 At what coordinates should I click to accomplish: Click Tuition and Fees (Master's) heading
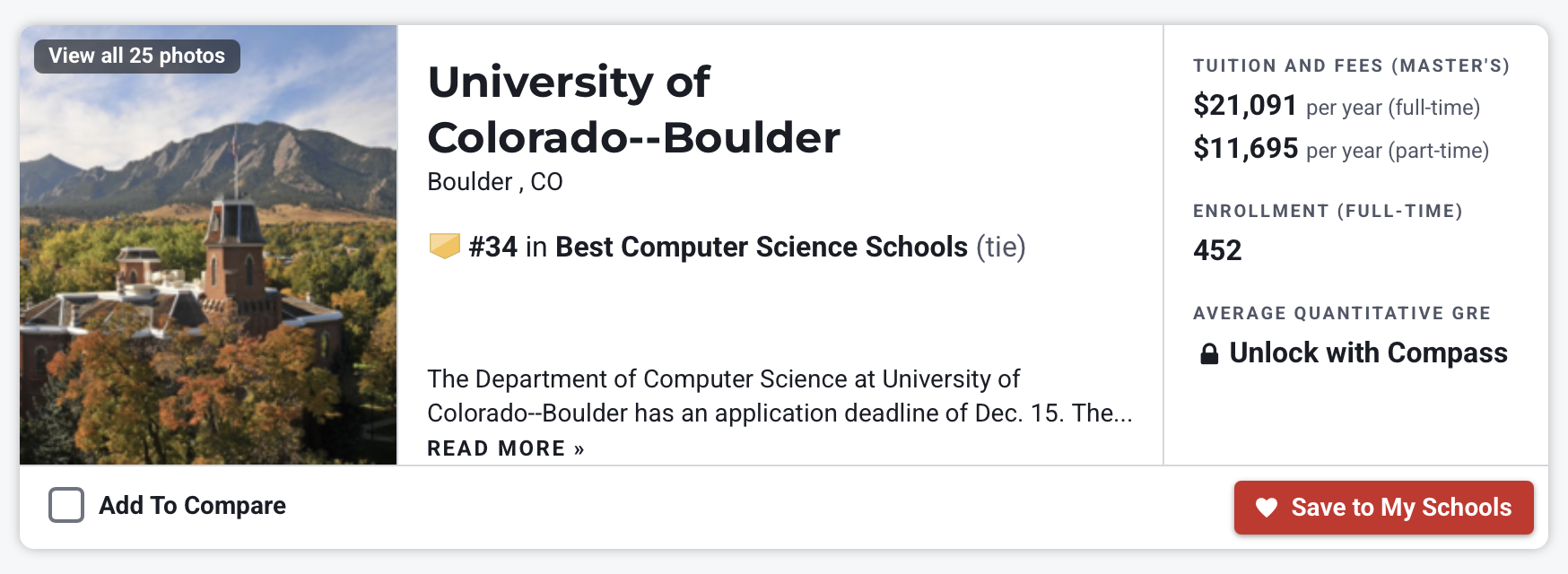1351,65
